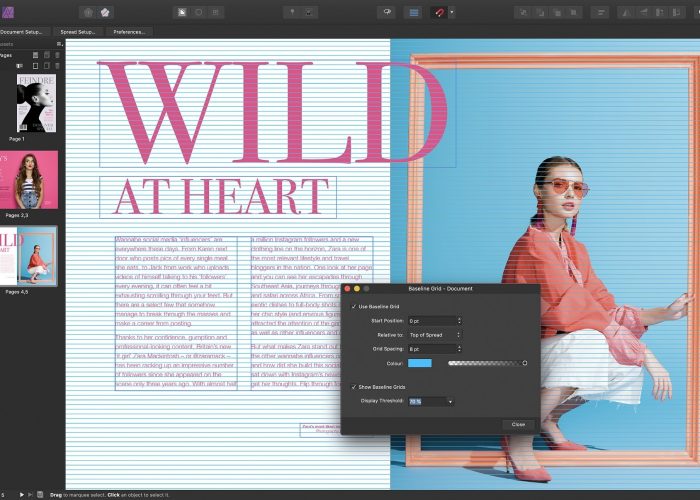Click the pin icon in the top toolbar
The height and width of the screenshot is (500, 700).
(x=292, y=12)
